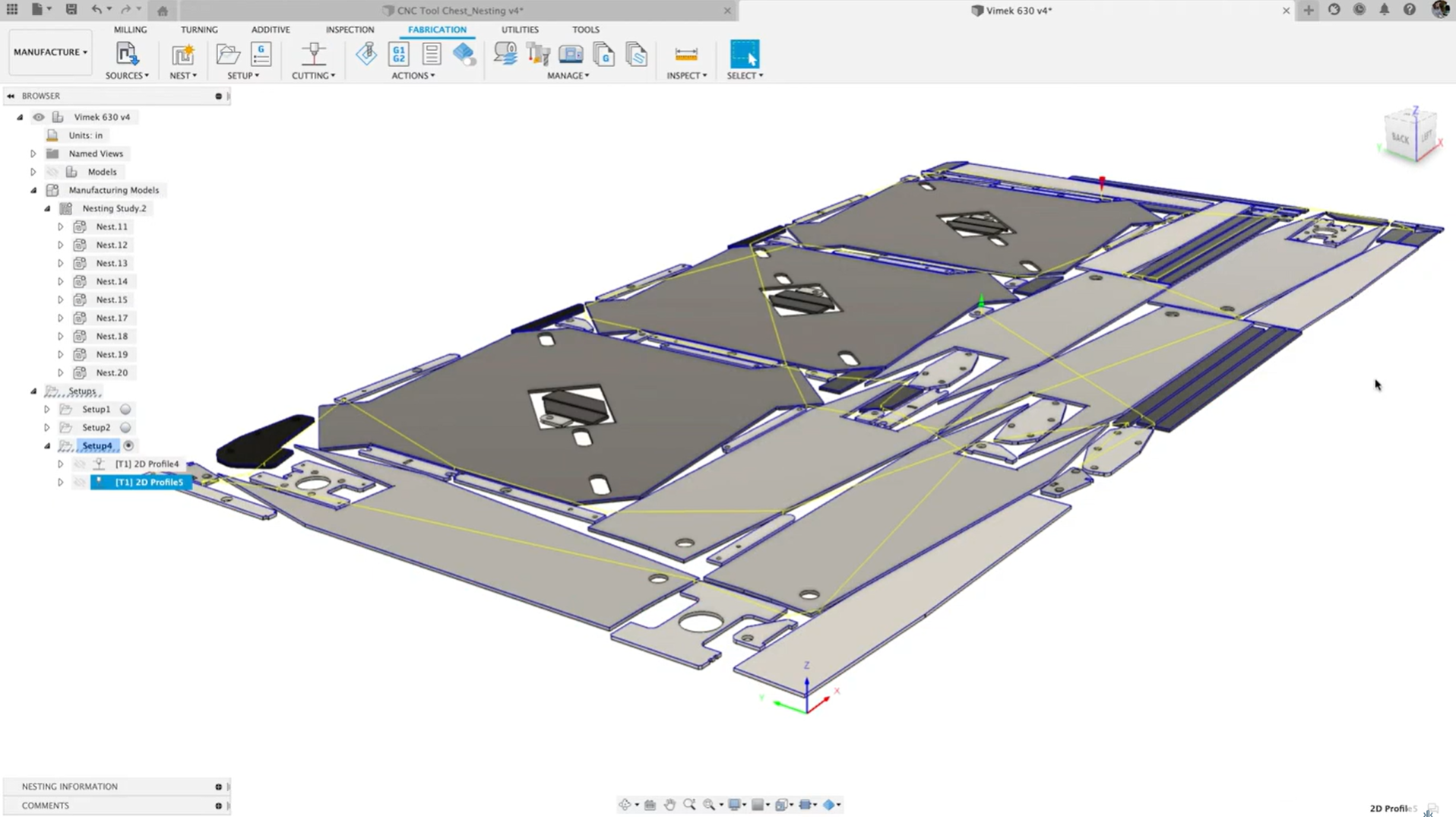1456x817 pixels.
Task: Expand the Nest.11 tree node
Action: pyautogui.click(x=61, y=226)
